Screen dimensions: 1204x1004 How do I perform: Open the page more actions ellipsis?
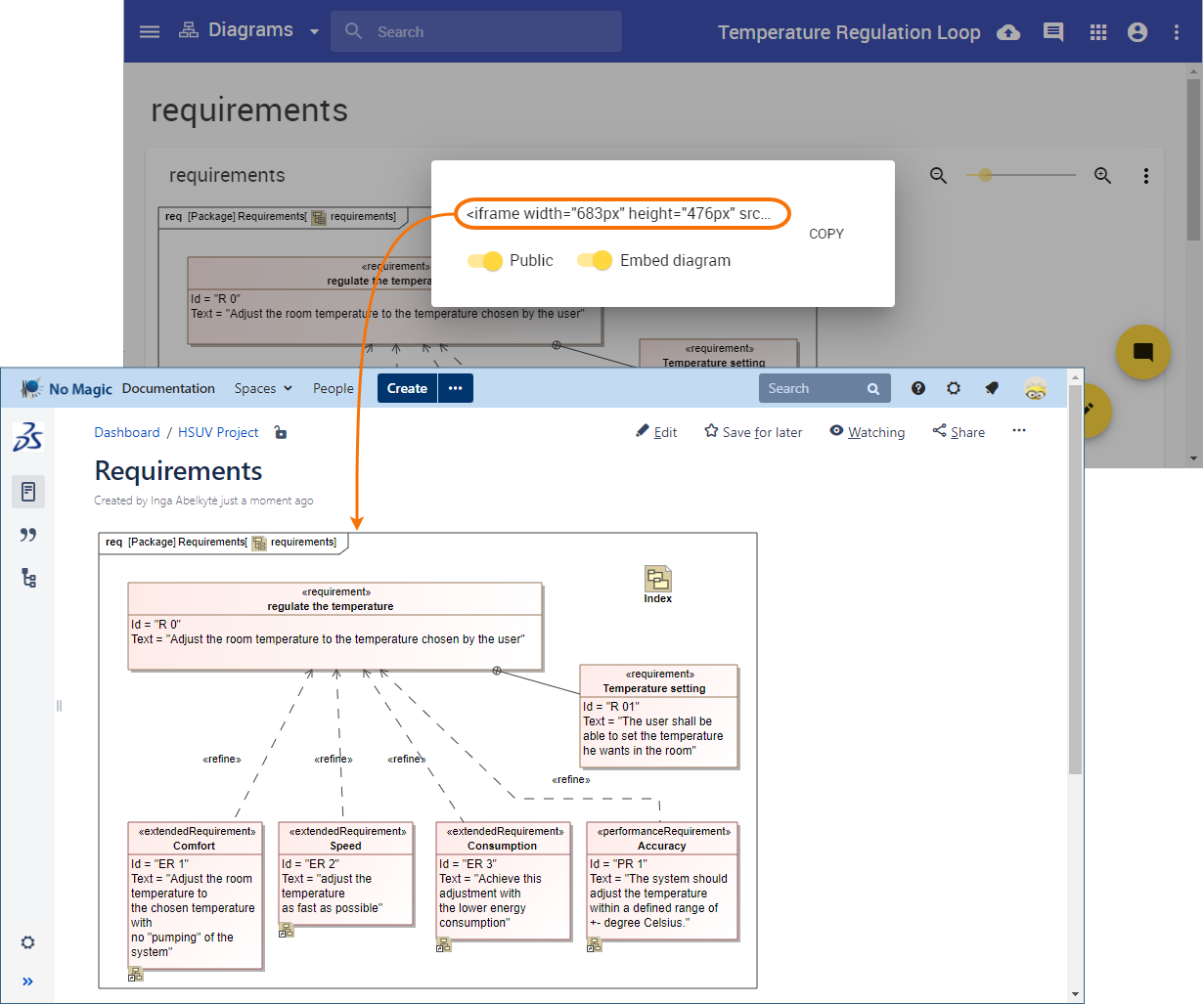pos(1019,431)
